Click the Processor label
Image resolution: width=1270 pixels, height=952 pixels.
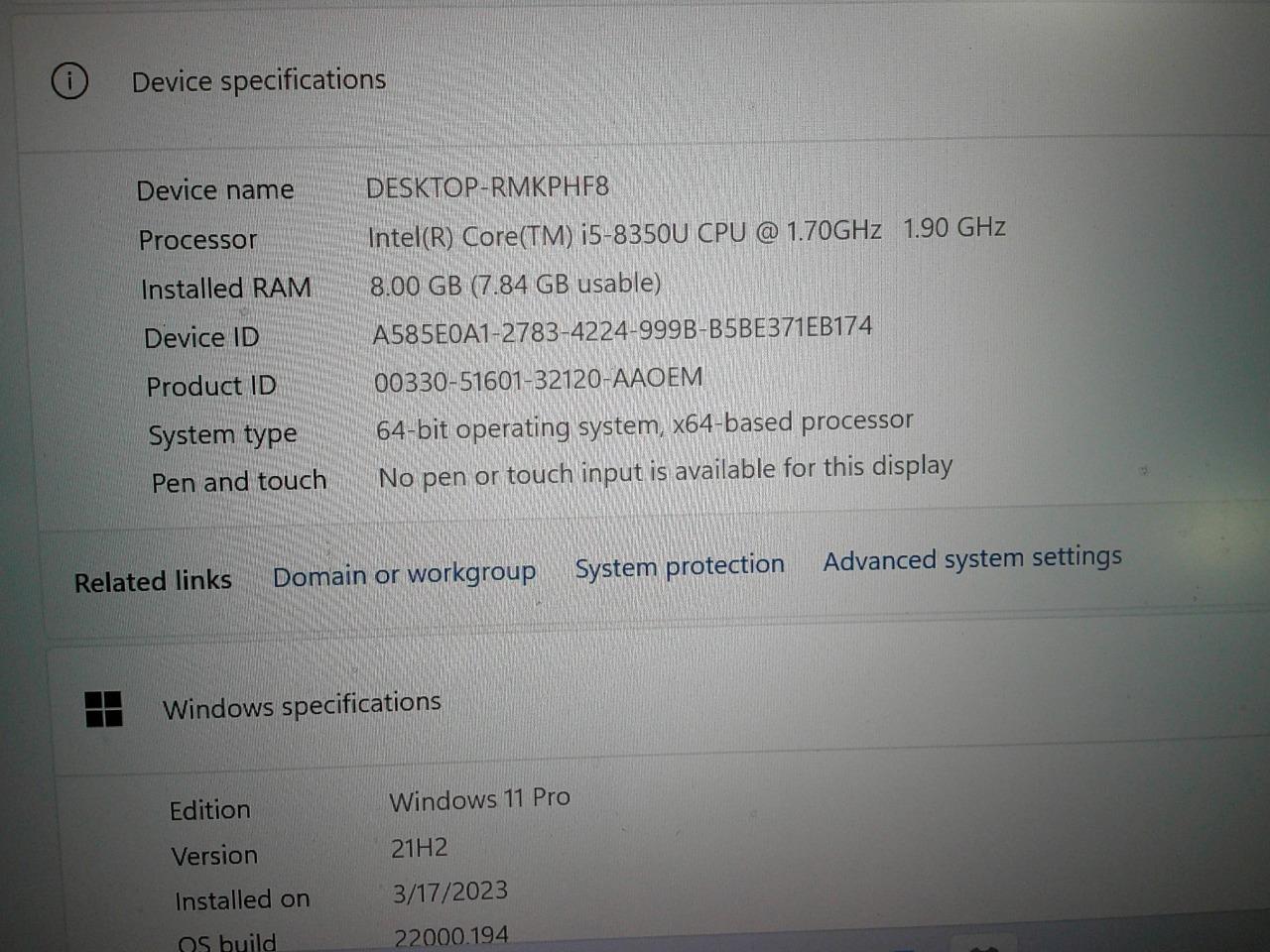pos(197,240)
